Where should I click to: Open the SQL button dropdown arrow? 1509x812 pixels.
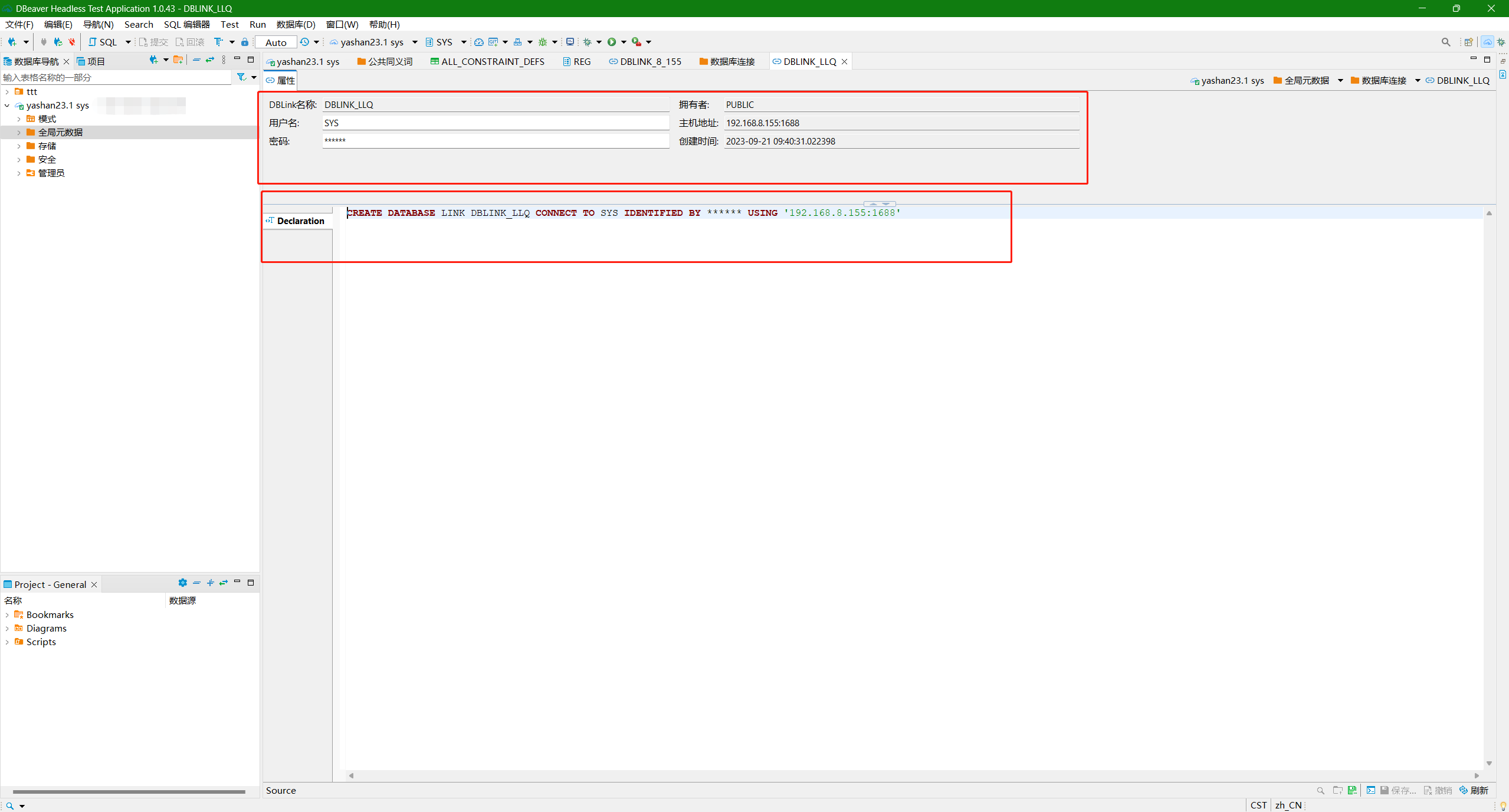pos(128,42)
